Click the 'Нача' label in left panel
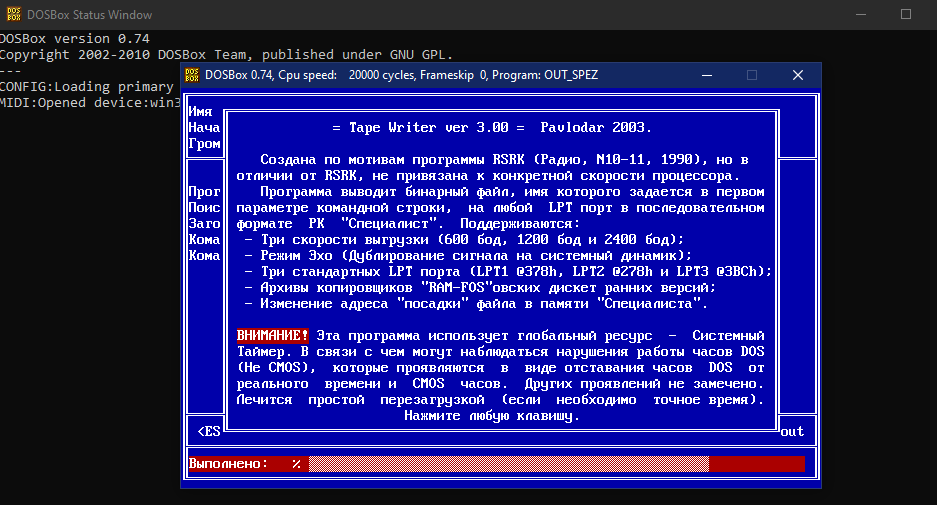 click(204, 127)
